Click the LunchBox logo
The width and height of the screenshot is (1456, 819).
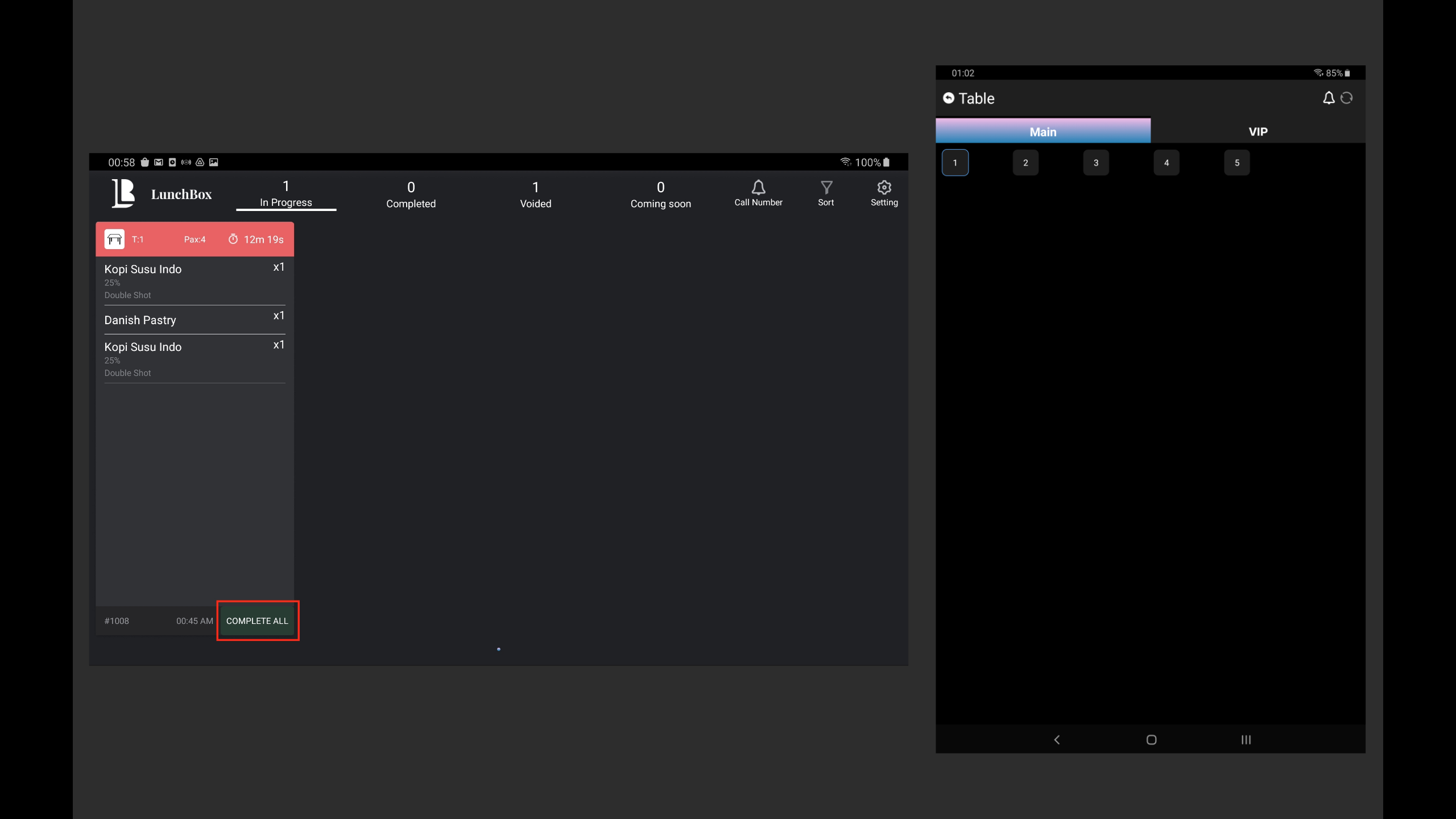tap(123, 193)
